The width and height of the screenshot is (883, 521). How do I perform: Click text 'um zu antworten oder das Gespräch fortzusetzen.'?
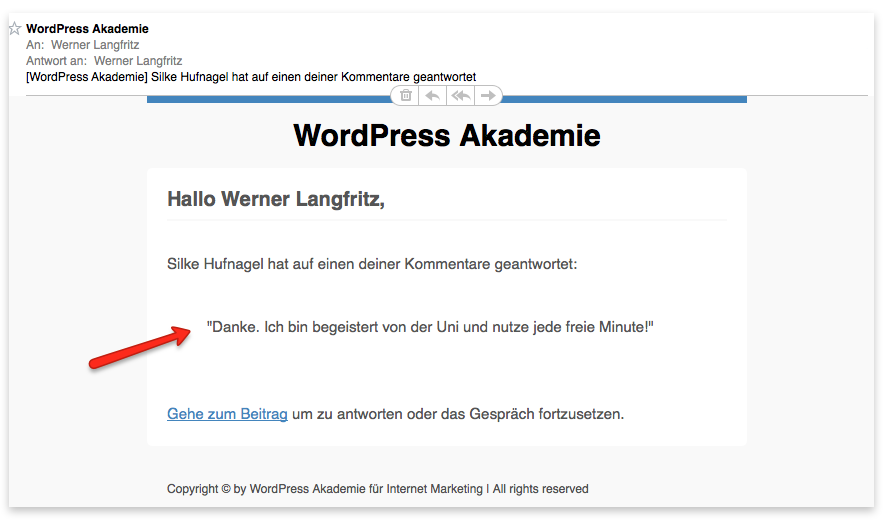[458, 414]
